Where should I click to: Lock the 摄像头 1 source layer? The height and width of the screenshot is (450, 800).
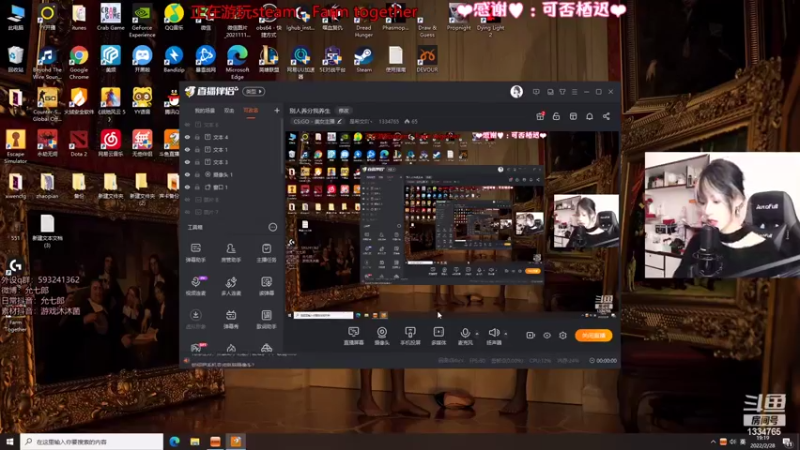(x=197, y=174)
